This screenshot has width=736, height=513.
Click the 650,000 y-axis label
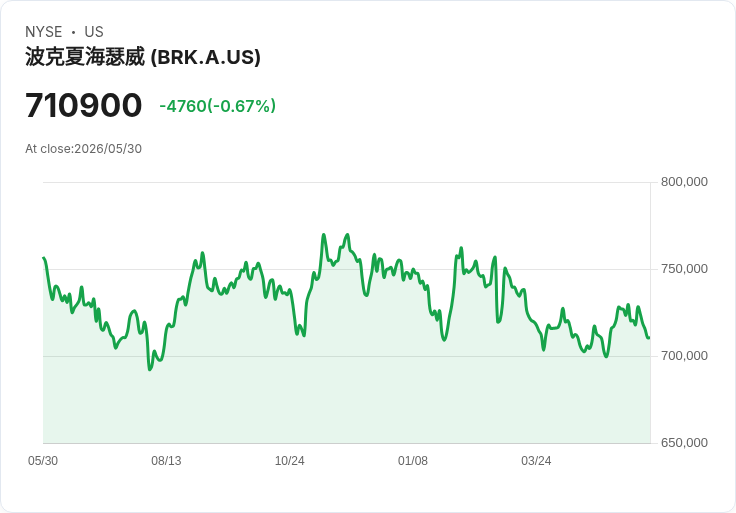pyautogui.click(x=684, y=443)
